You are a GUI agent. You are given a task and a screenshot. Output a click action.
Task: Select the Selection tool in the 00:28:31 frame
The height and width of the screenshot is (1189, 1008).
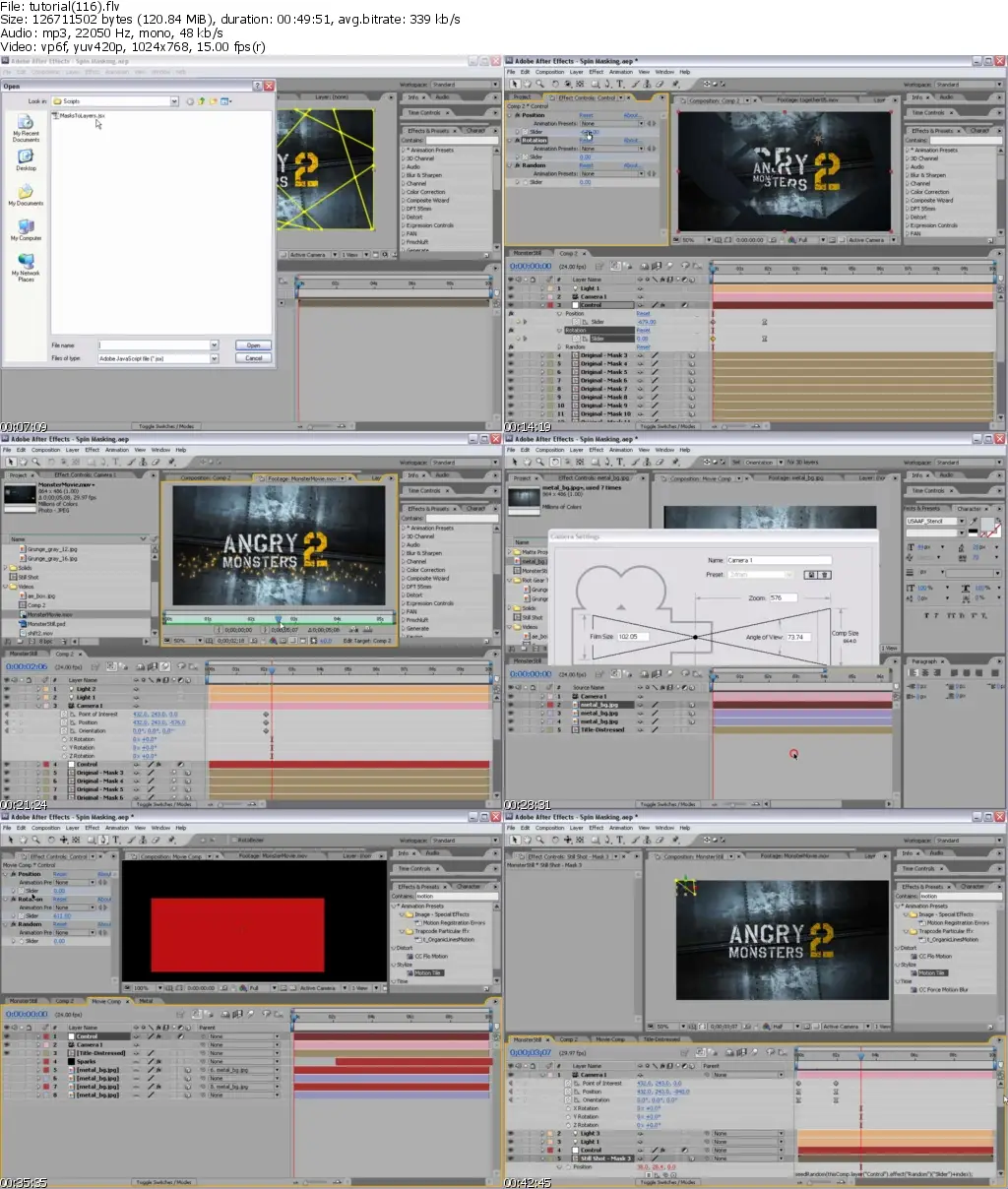pyautogui.click(x=515, y=462)
